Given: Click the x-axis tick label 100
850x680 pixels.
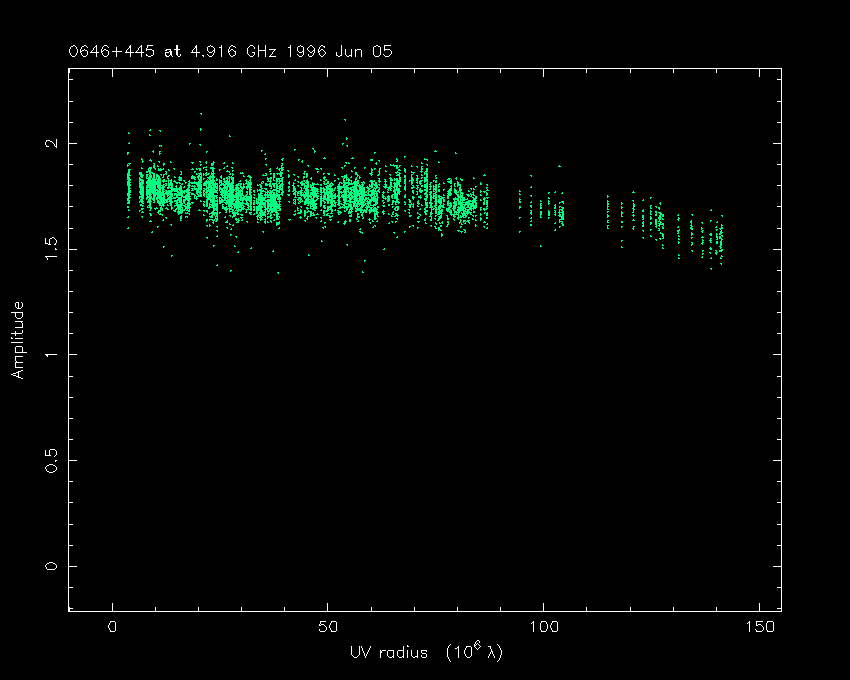Looking at the screenshot, I should (x=543, y=628).
